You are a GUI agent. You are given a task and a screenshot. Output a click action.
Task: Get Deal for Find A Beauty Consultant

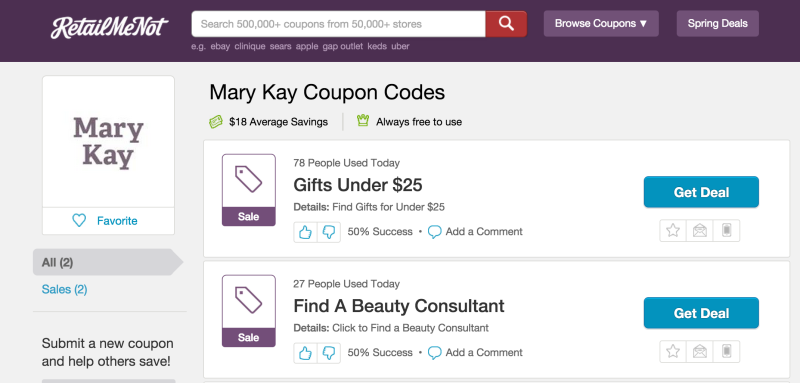coord(701,313)
